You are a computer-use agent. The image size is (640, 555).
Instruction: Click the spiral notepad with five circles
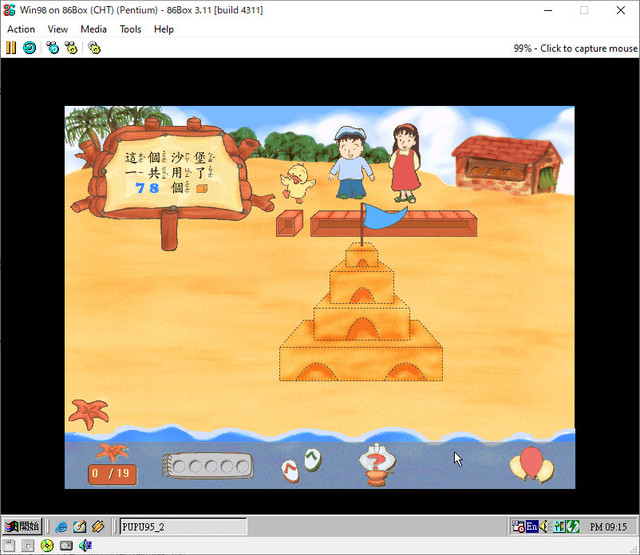(x=208, y=466)
